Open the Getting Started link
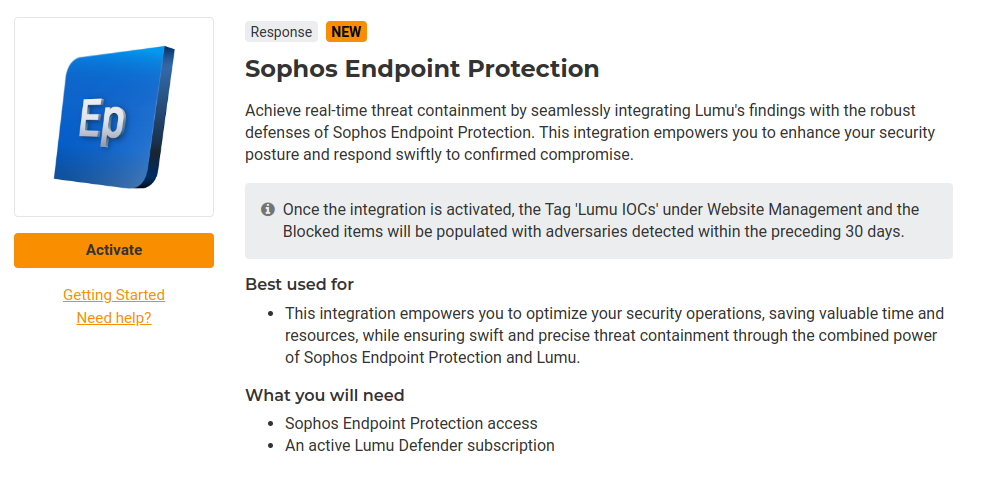 click(114, 295)
